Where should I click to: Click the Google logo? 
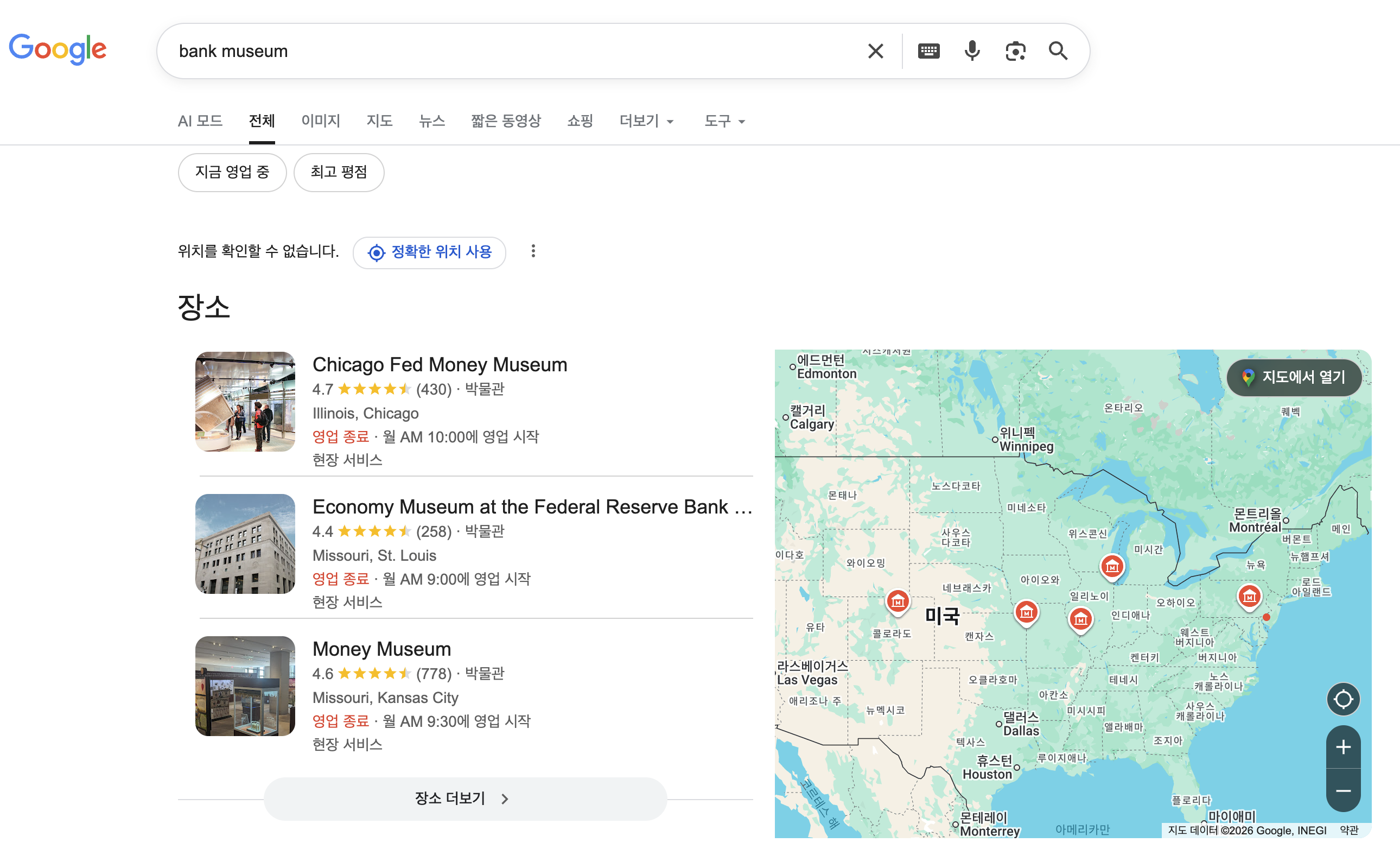58,49
